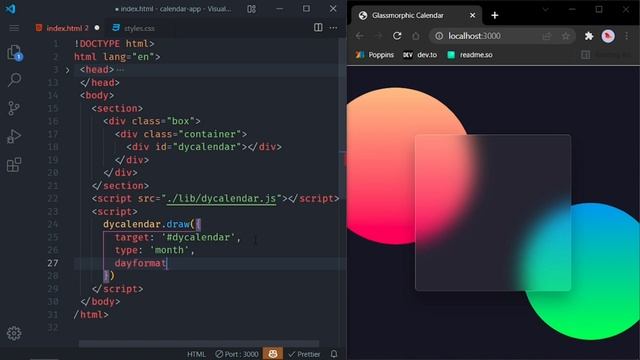
Task: Open the Search panel in VS Code
Action: click(x=15, y=80)
